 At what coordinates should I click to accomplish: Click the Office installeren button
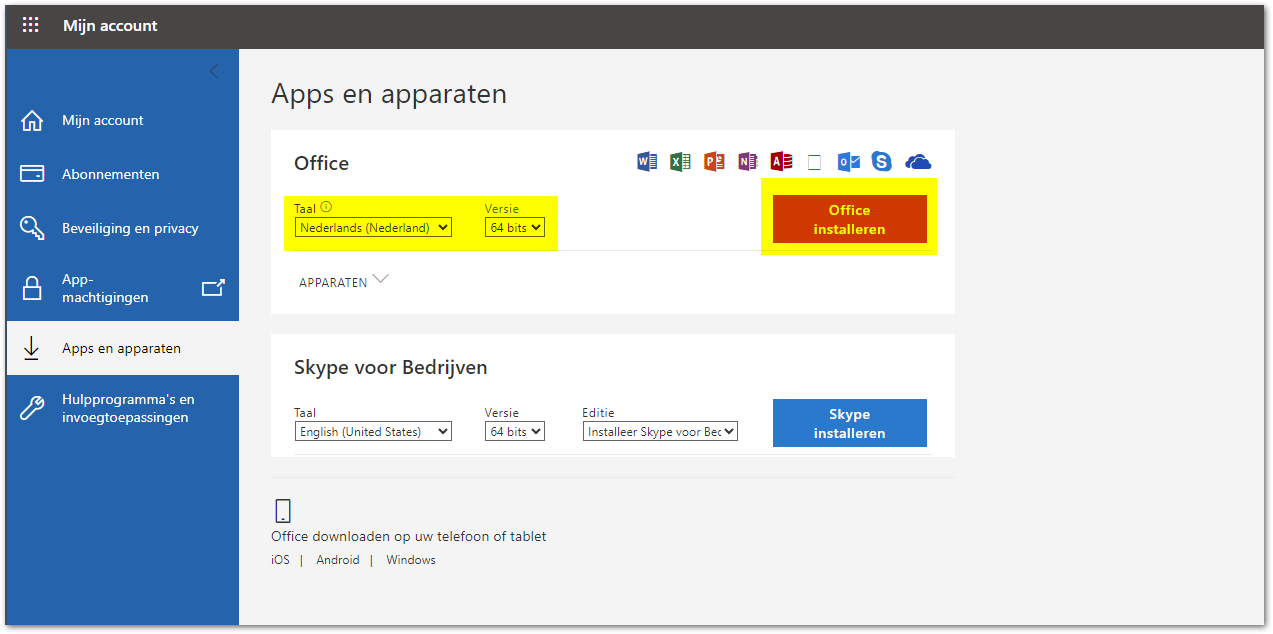[x=850, y=219]
